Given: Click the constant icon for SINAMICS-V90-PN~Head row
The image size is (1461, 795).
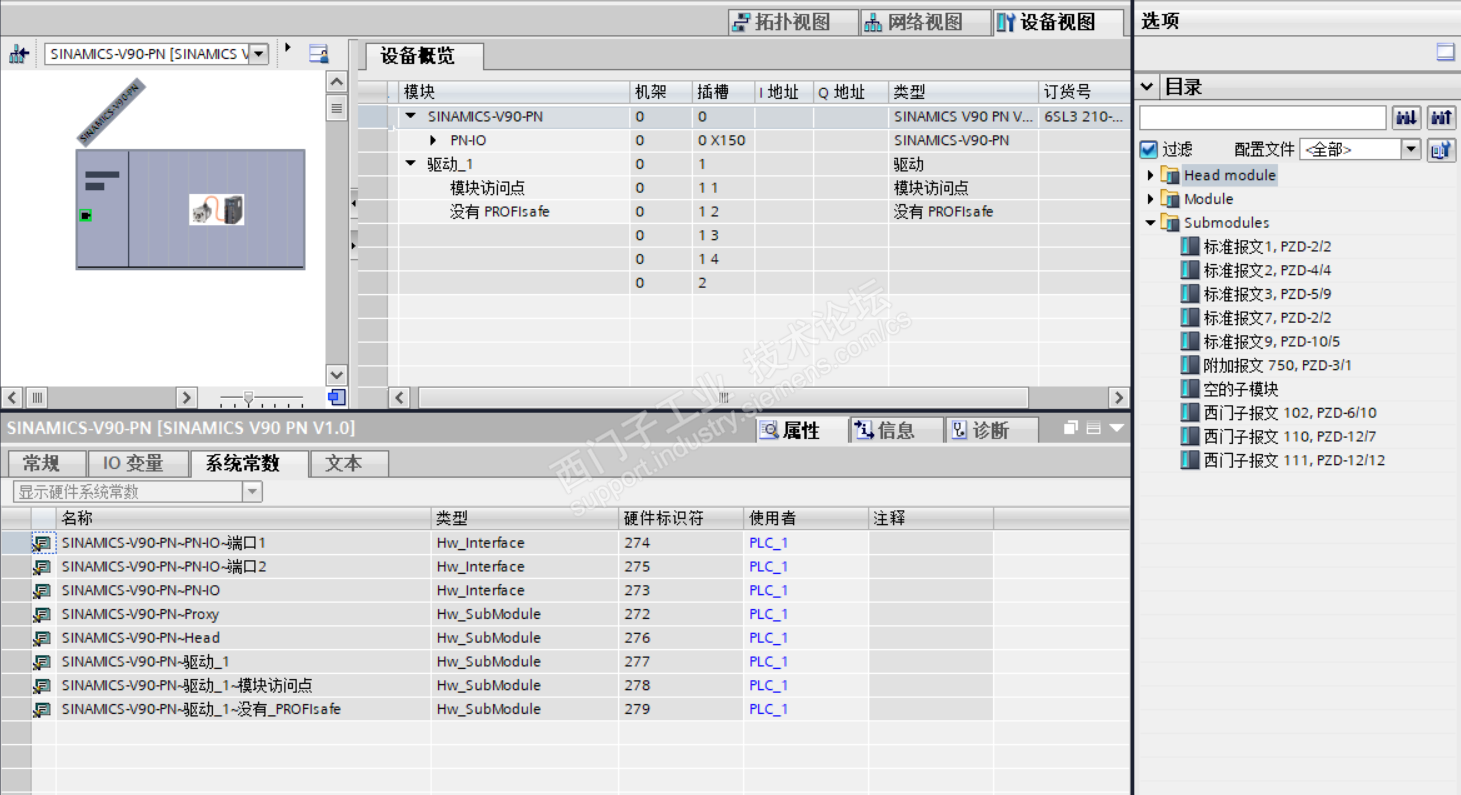Looking at the screenshot, I should 42,638.
